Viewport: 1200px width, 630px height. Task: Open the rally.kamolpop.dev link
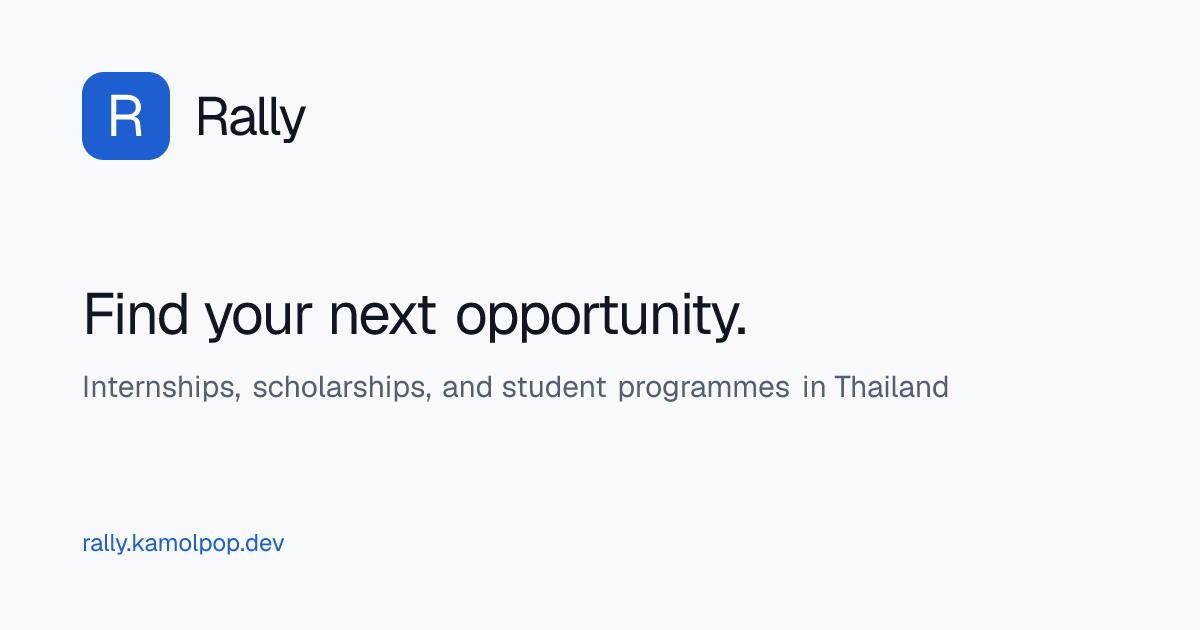[x=183, y=545]
